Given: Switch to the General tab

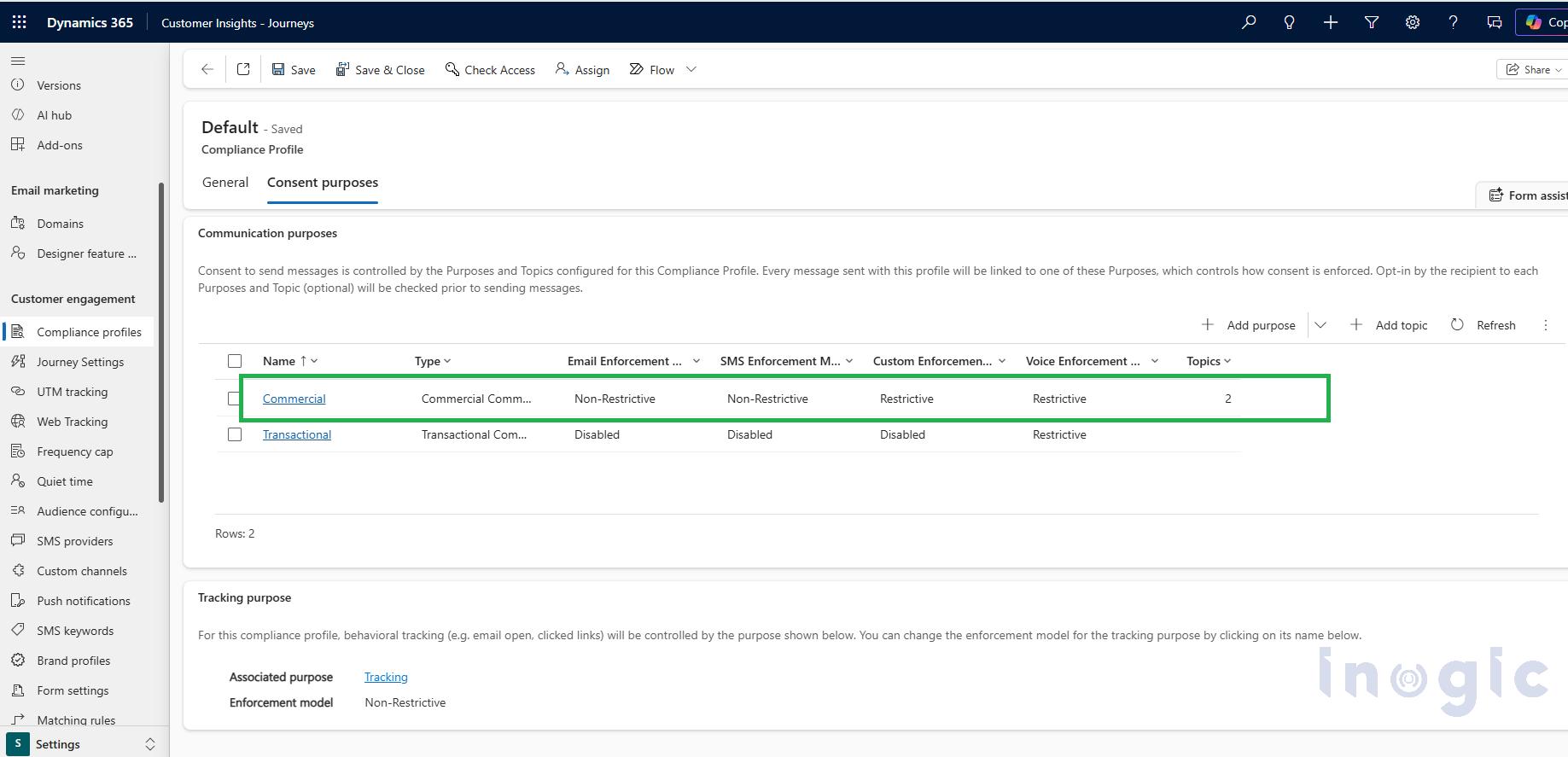Looking at the screenshot, I should point(225,183).
